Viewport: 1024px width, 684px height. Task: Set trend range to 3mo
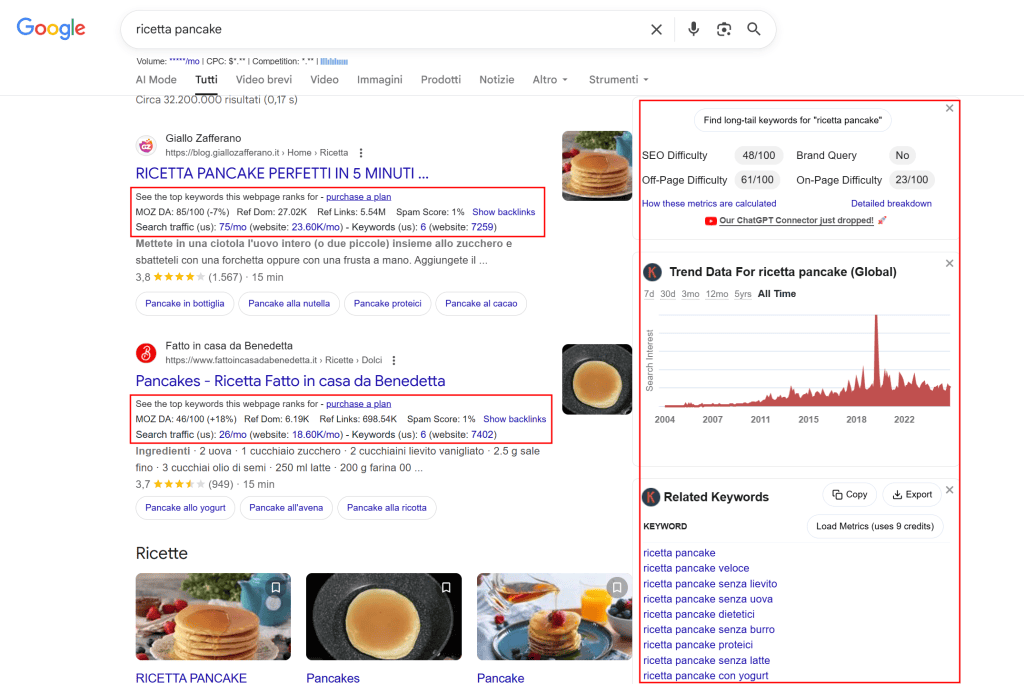click(690, 294)
